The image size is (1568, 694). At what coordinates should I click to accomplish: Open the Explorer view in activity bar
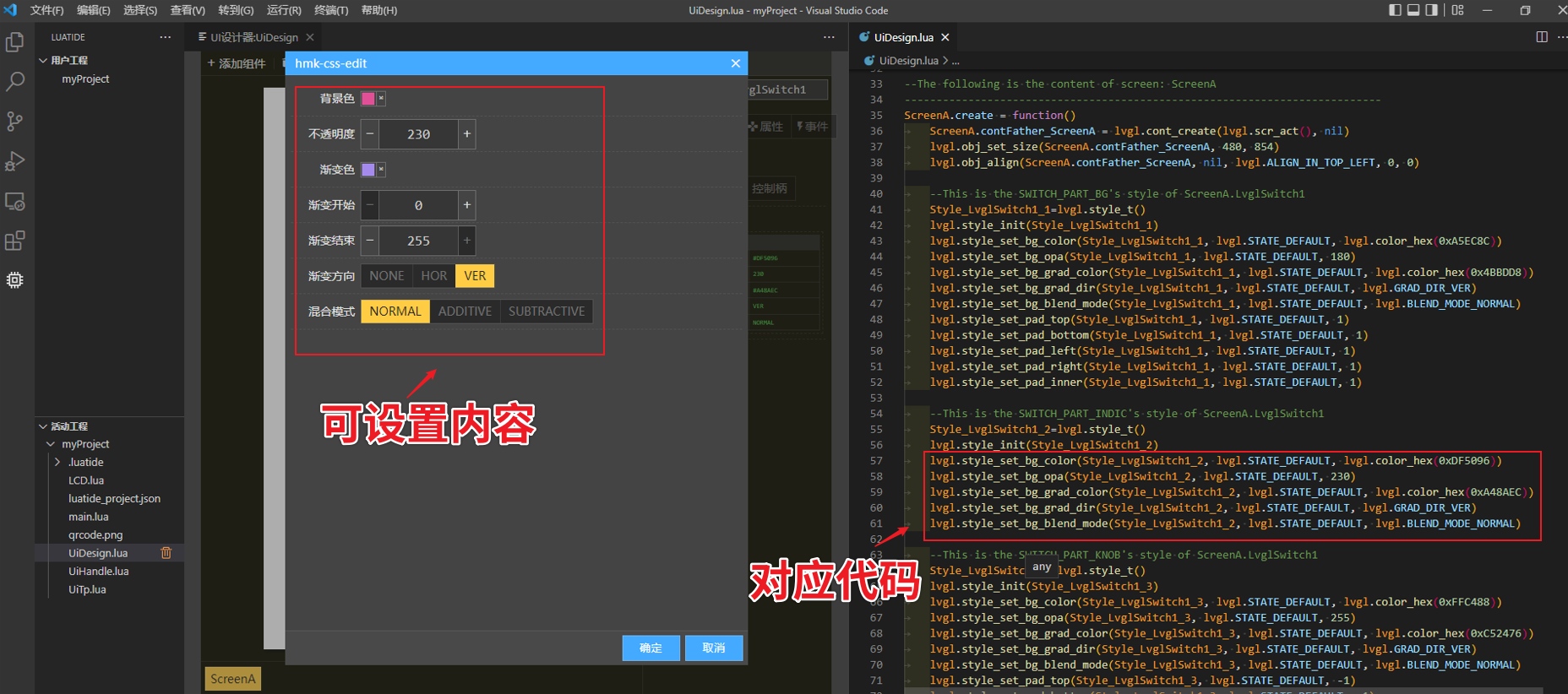(15, 42)
